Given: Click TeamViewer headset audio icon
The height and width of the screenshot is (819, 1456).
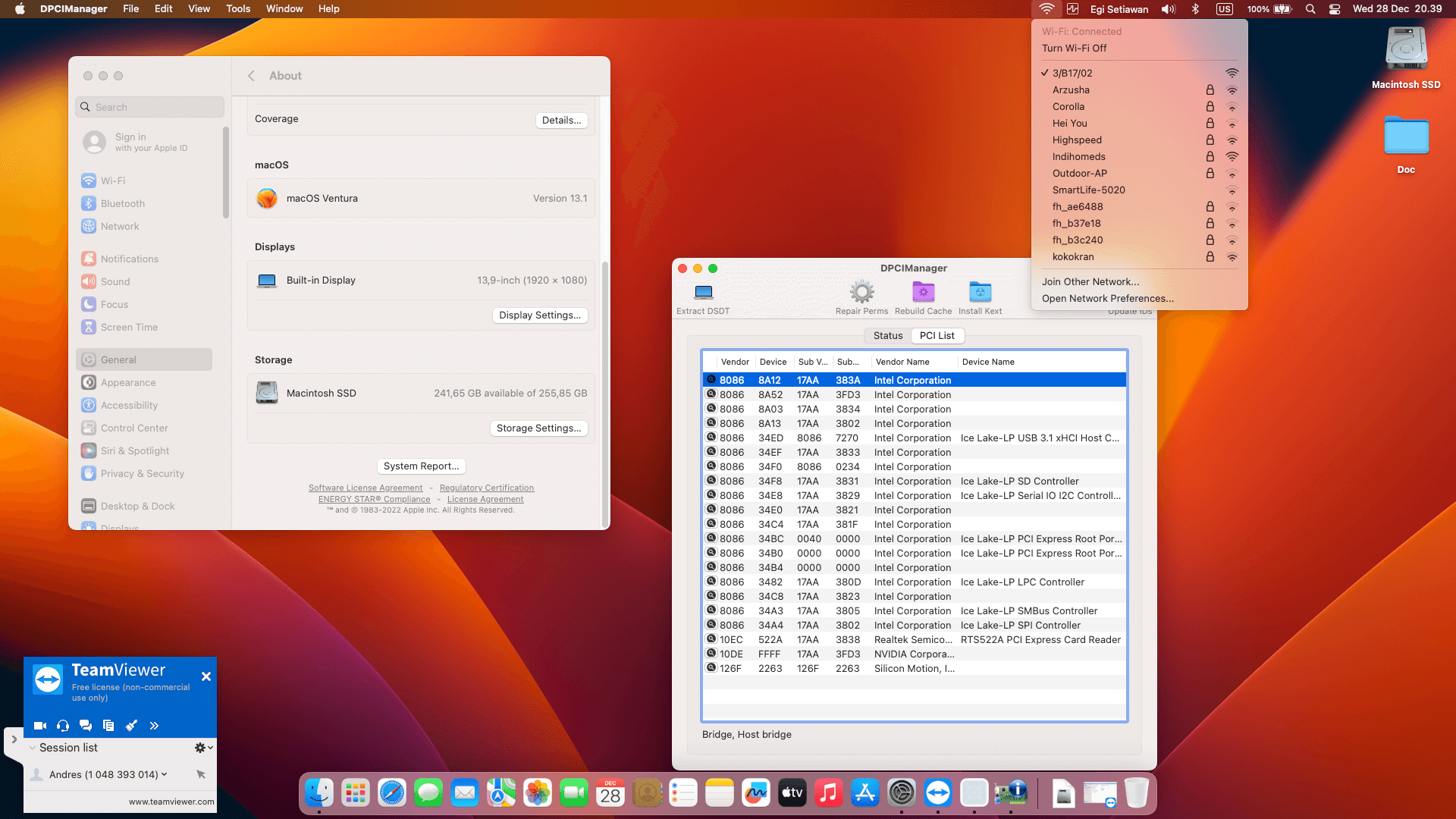Looking at the screenshot, I should pos(63,726).
